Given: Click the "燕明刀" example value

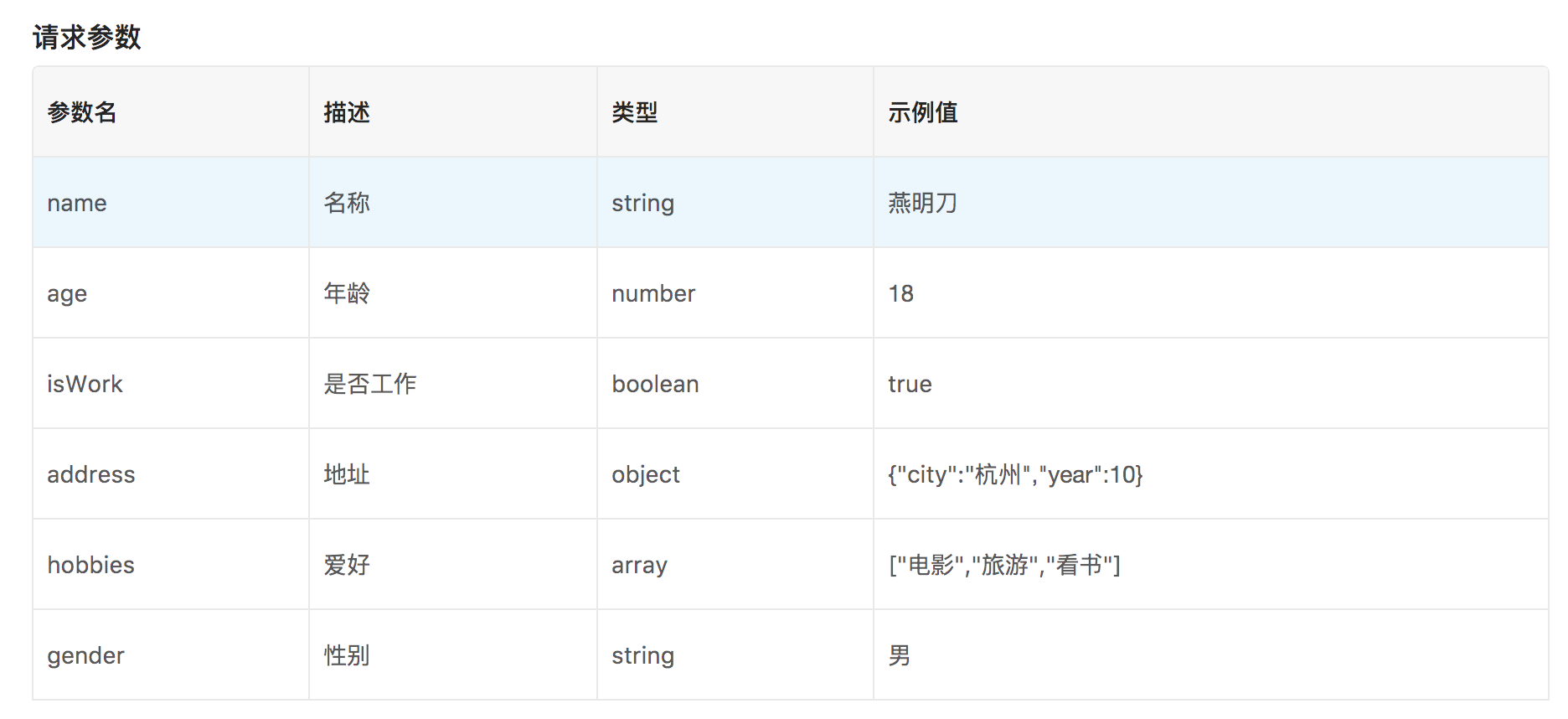Looking at the screenshot, I should 923,203.
